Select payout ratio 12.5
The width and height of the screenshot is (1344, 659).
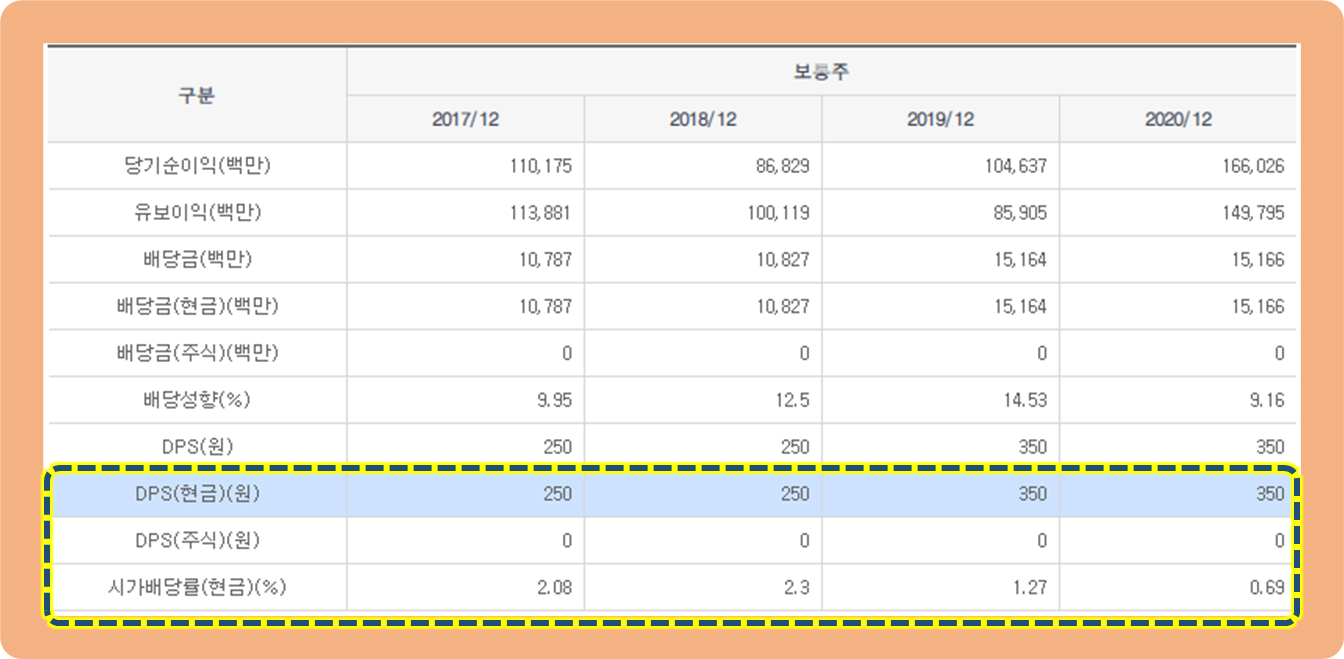[795, 401]
